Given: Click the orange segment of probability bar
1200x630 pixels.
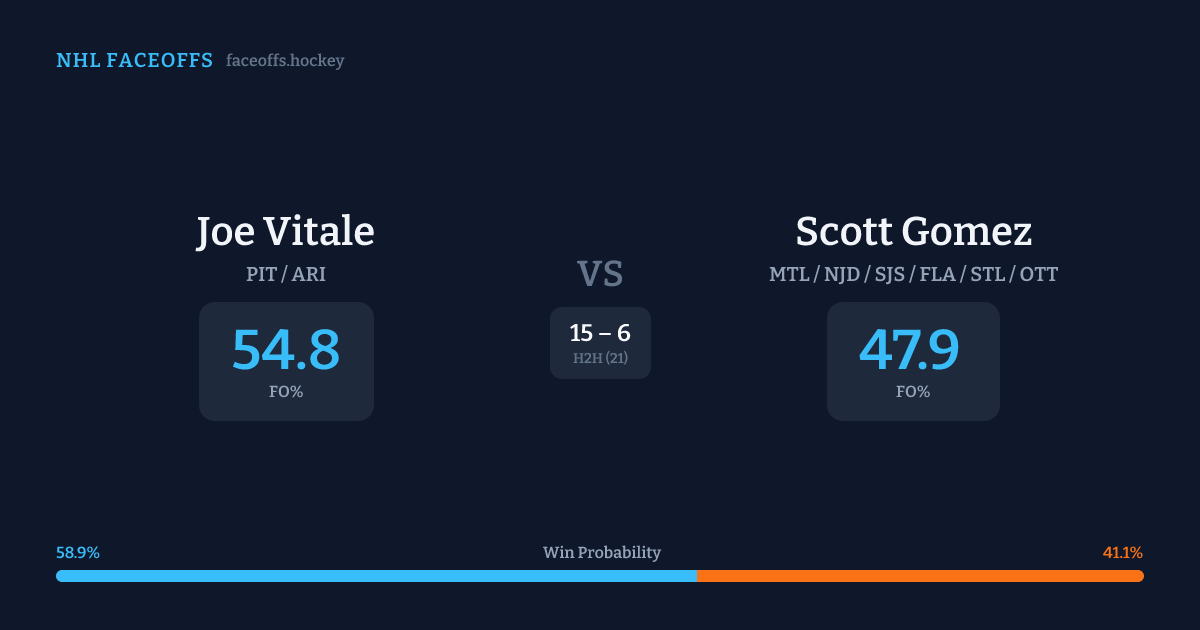Looking at the screenshot, I should pos(920,576).
